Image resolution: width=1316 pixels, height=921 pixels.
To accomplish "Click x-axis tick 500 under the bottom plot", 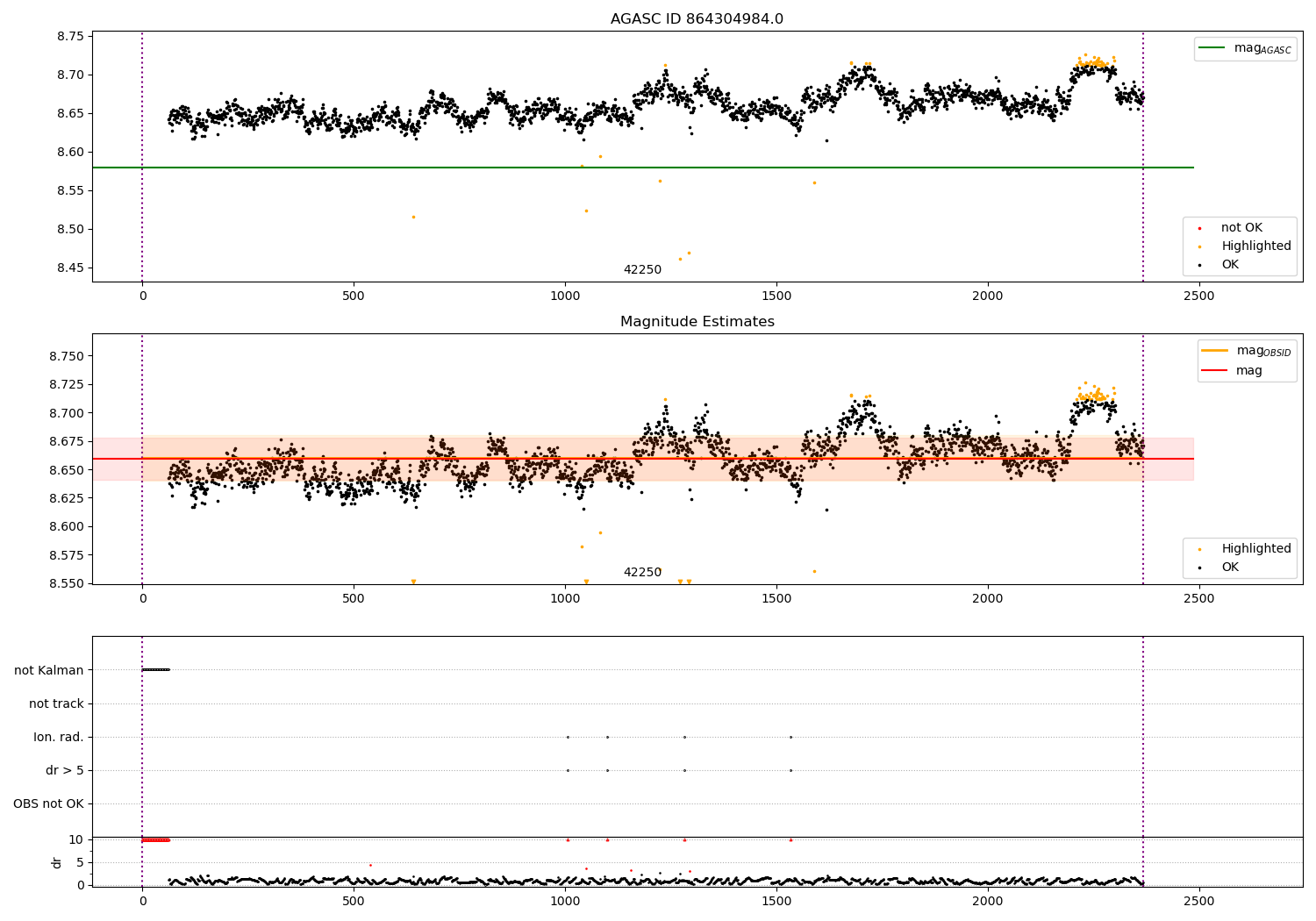I will (354, 900).
